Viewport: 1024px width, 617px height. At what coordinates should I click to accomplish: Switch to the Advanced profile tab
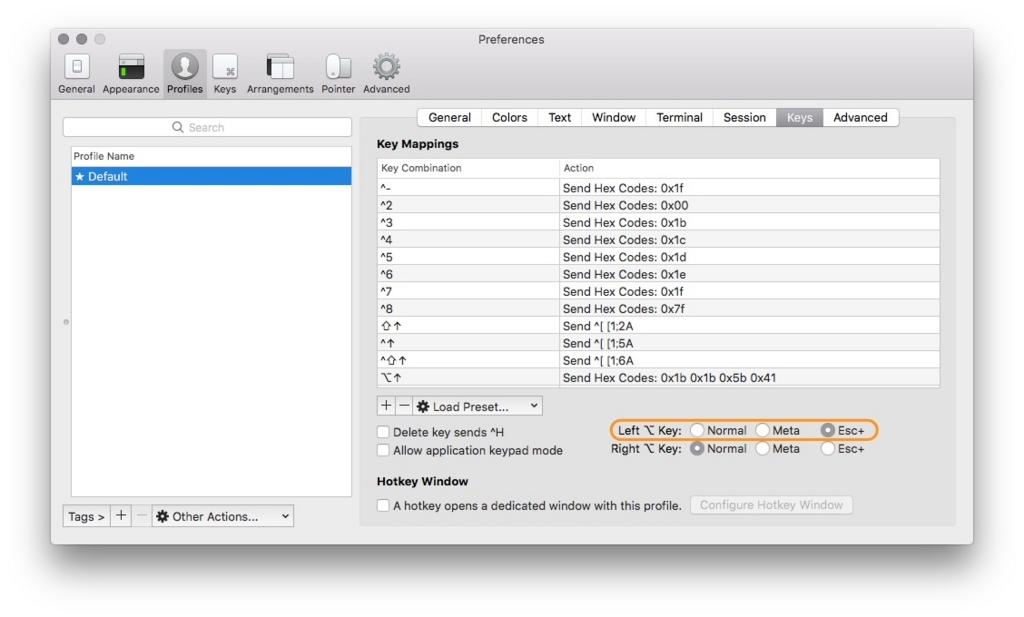(860, 118)
